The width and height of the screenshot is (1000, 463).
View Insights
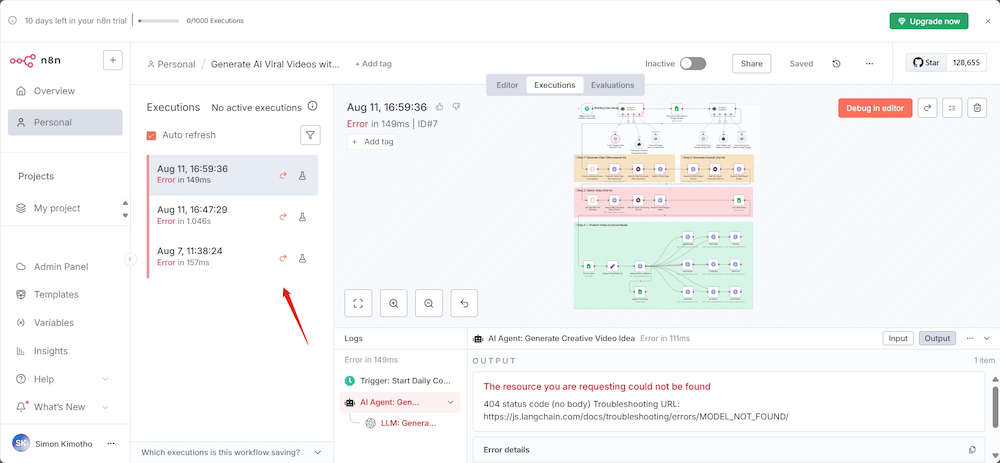click(x=50, y=351)
